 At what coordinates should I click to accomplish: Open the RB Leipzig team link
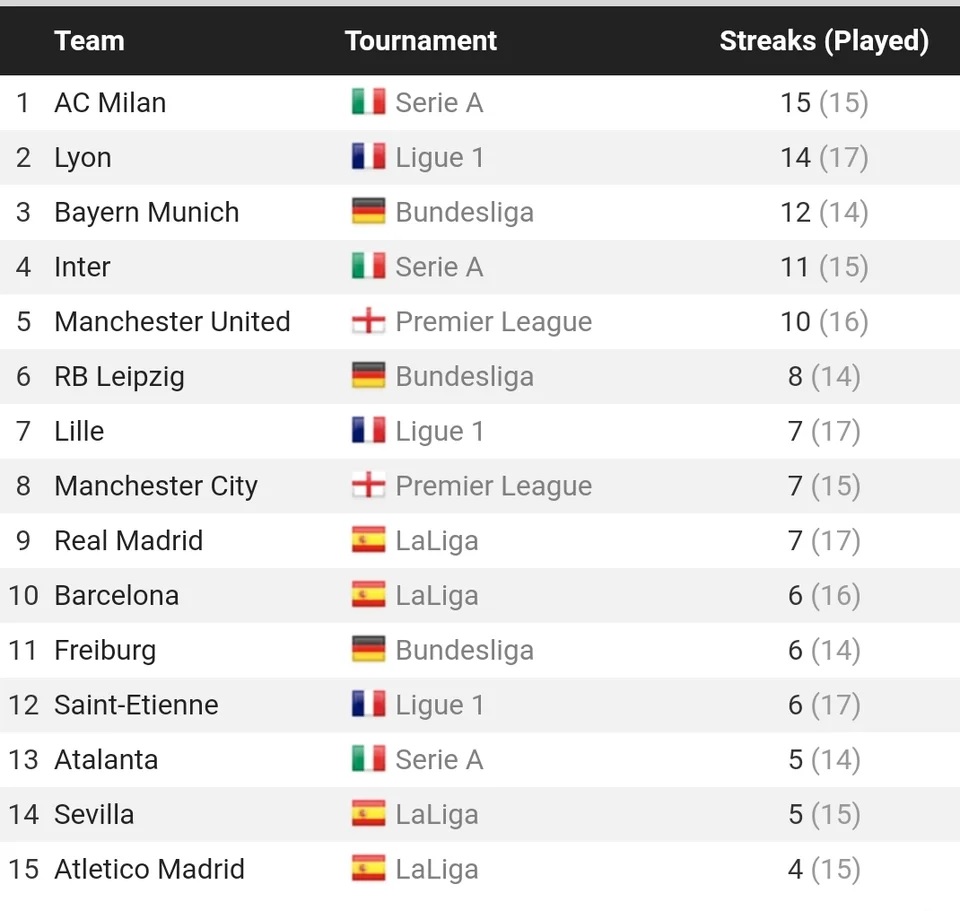pyautogui.click(x=119, y=377)
